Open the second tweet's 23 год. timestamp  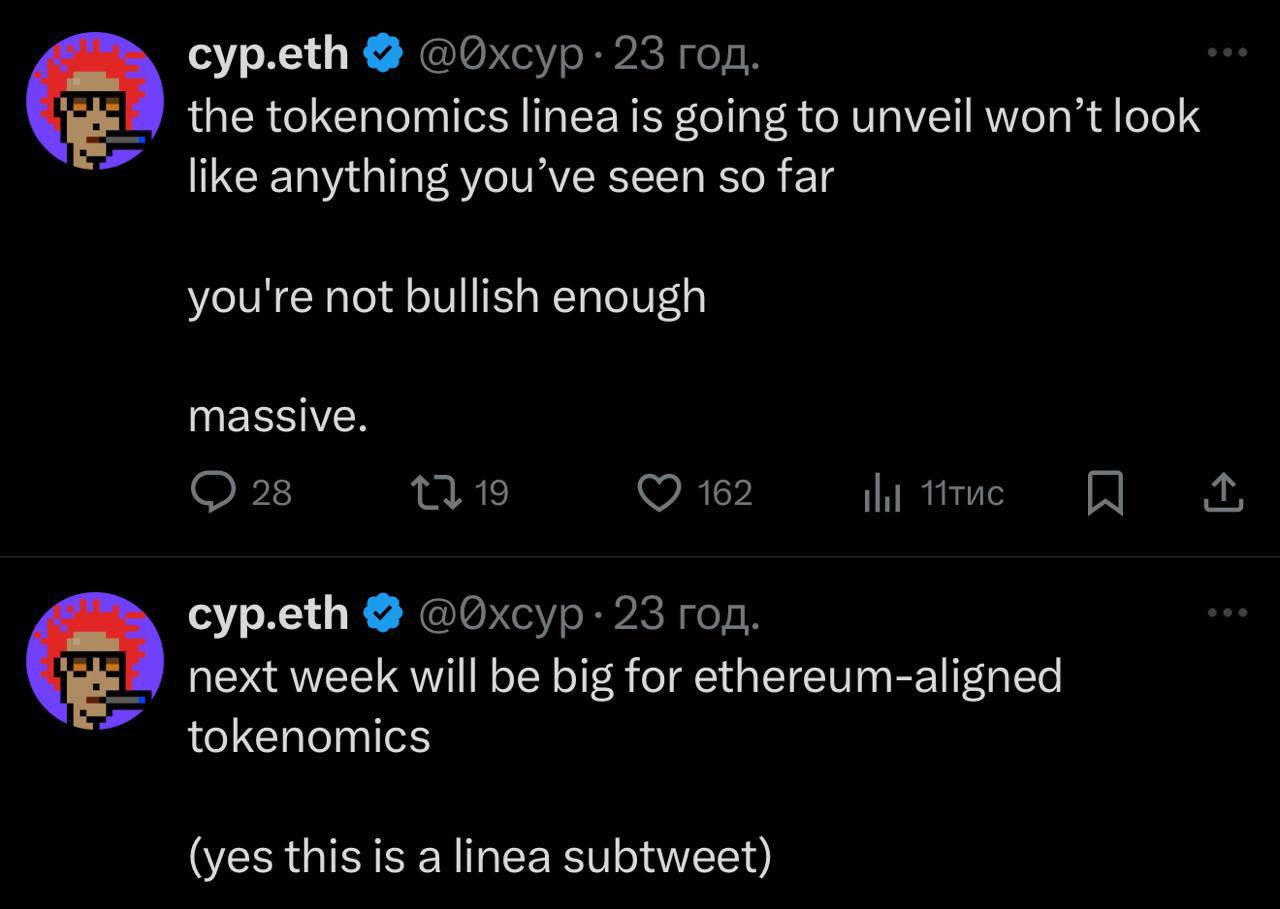pyautogui.click(x=686, y=615)
